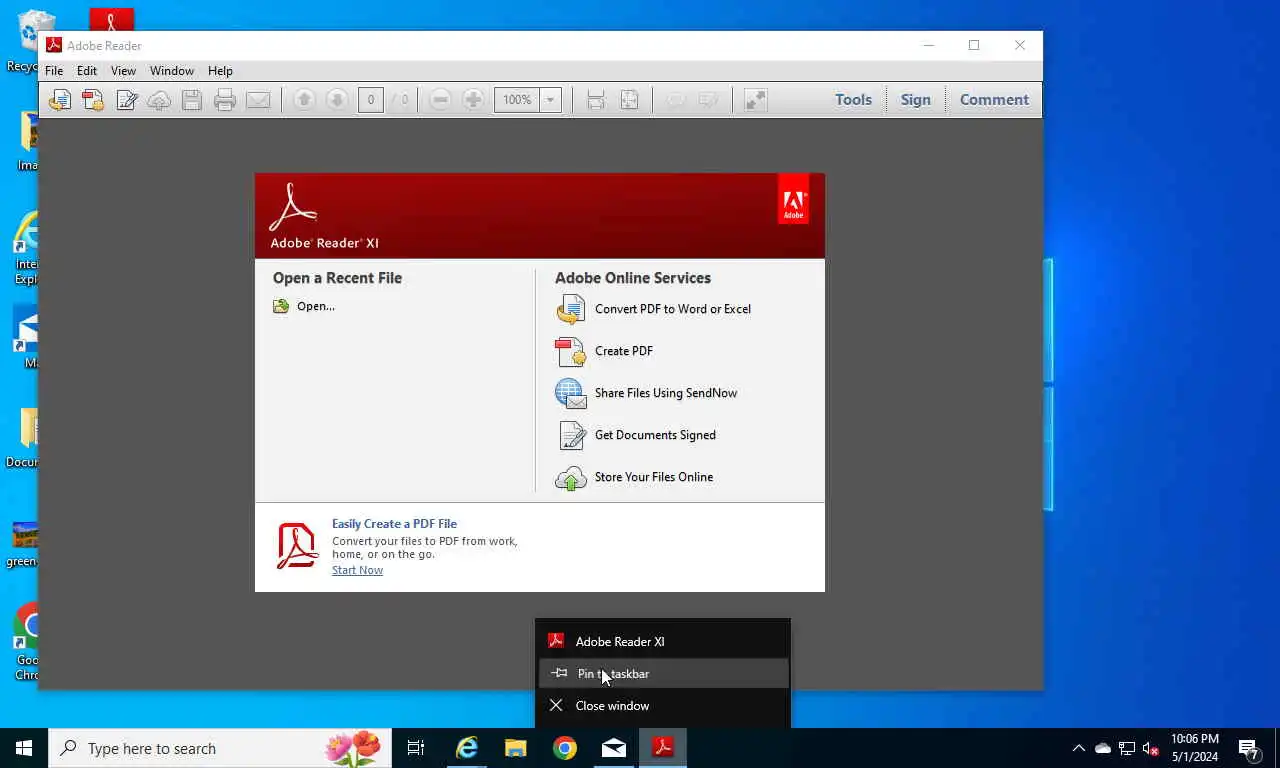Click the muted volume tray icon
Viewport: 1280px width, 768px height.
[1151, 748]
